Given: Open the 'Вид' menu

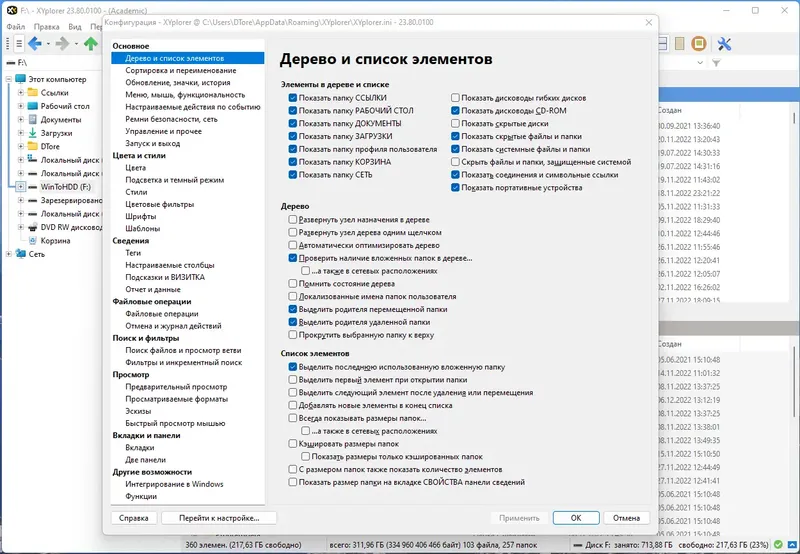Looking at the screenshot, I should click(75, 27).
